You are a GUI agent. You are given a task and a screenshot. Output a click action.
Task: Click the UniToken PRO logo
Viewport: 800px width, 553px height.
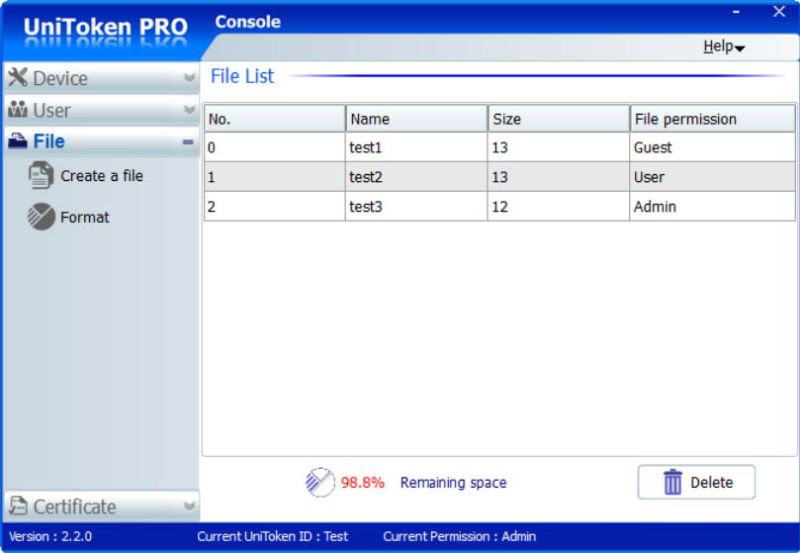click(x=106, y=27)
